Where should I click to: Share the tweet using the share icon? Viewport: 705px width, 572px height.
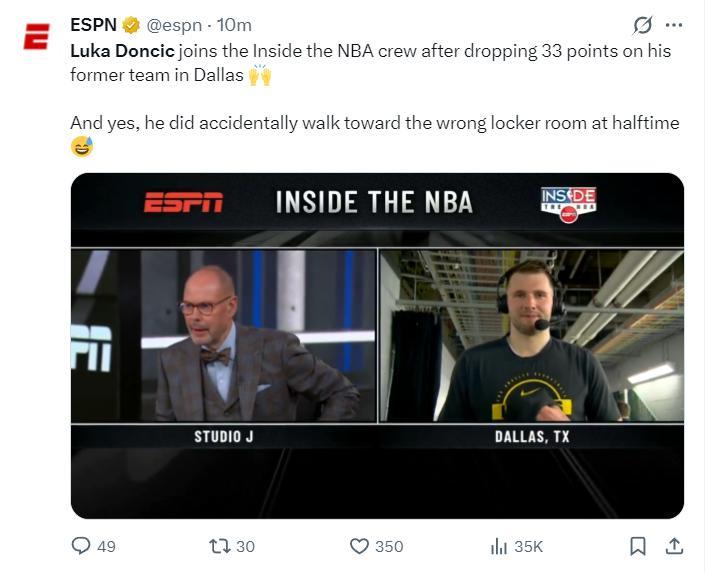tap(674, 546)
